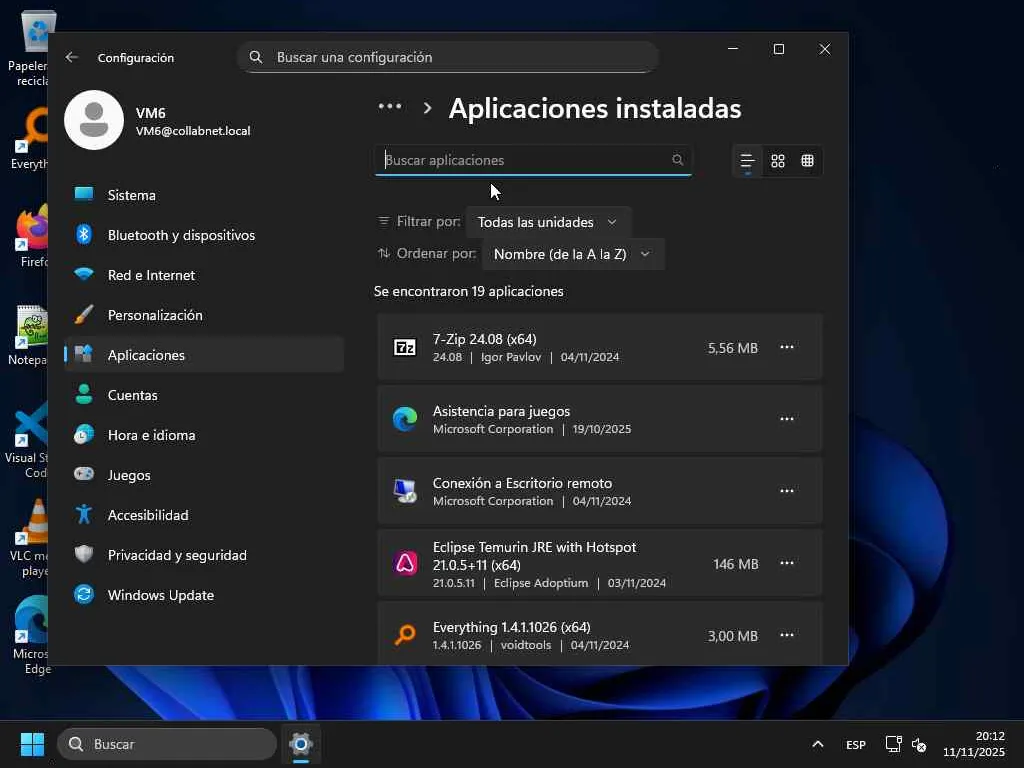Screen dimensions: 1024x768
Task: Click the Bluetooth icon in sidebar
Action: click(84, 234)
